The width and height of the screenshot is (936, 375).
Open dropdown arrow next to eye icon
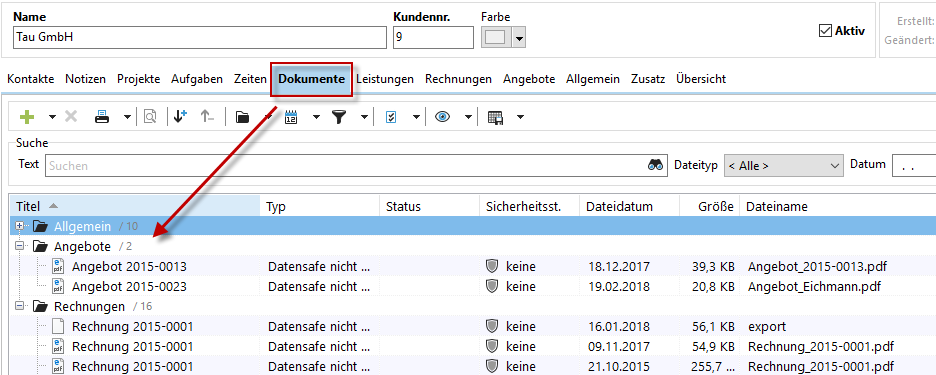pyautogui.click(x=468, y=117)
